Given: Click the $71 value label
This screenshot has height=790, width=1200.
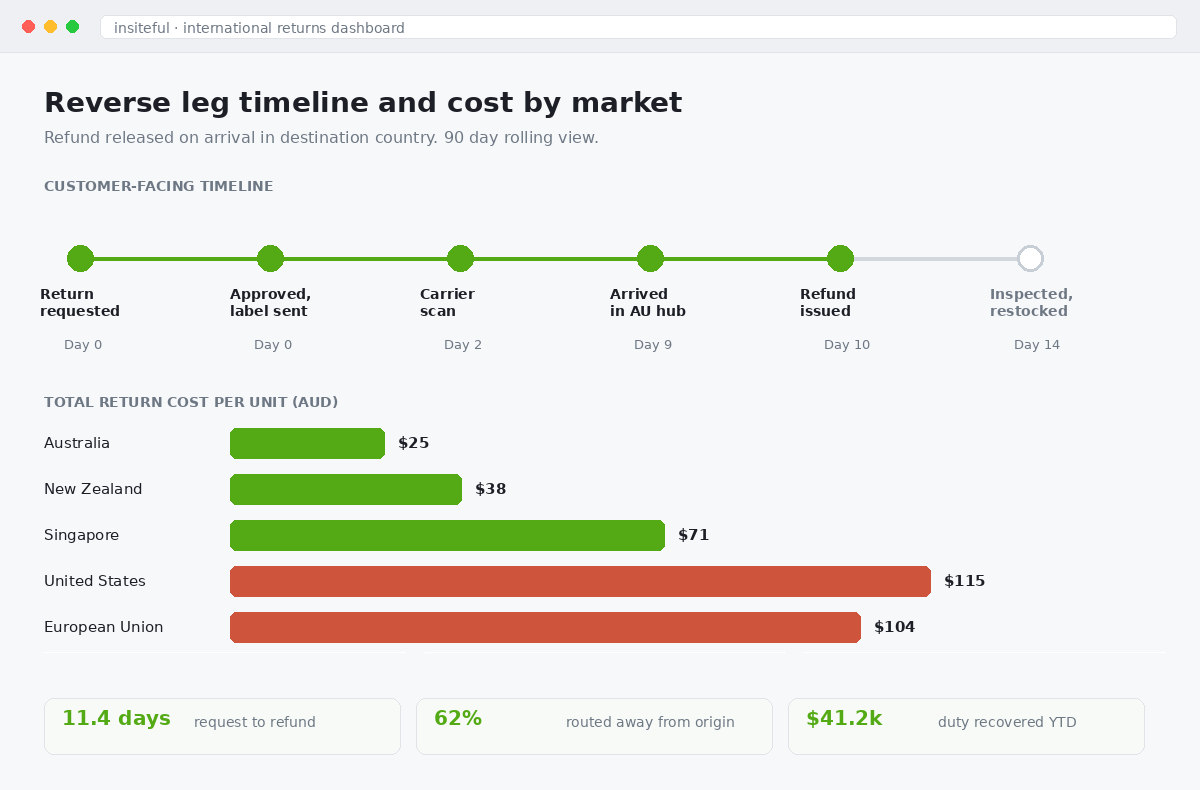Looking at the screenshot, I should click(x=694, y=535).
